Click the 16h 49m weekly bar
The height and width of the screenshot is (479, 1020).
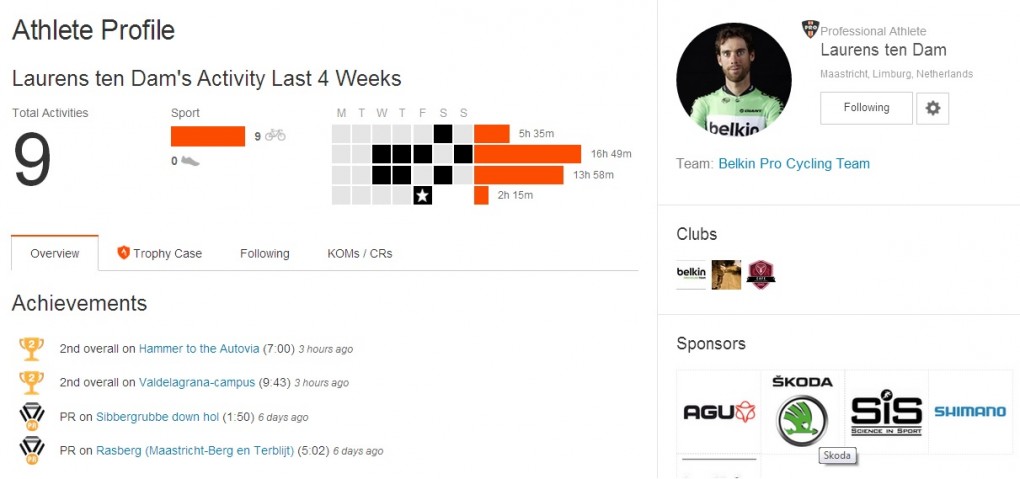(x=527, y=154)
